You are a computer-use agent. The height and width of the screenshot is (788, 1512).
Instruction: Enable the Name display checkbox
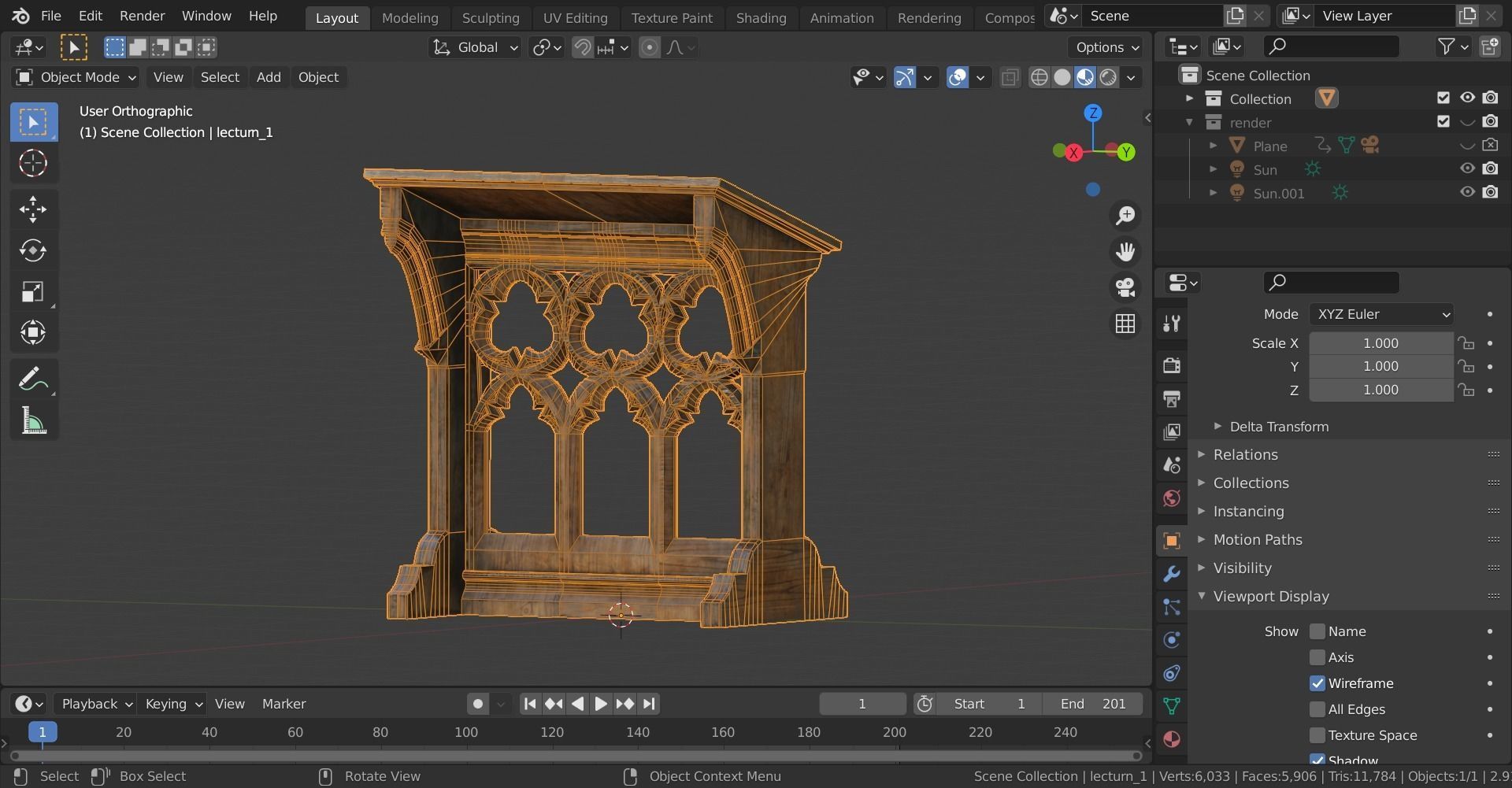tap(1317, 631)
